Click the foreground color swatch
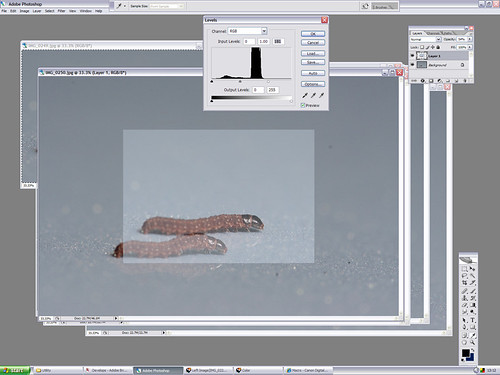The height and width of the screenshot is (375, 500). 466,353
